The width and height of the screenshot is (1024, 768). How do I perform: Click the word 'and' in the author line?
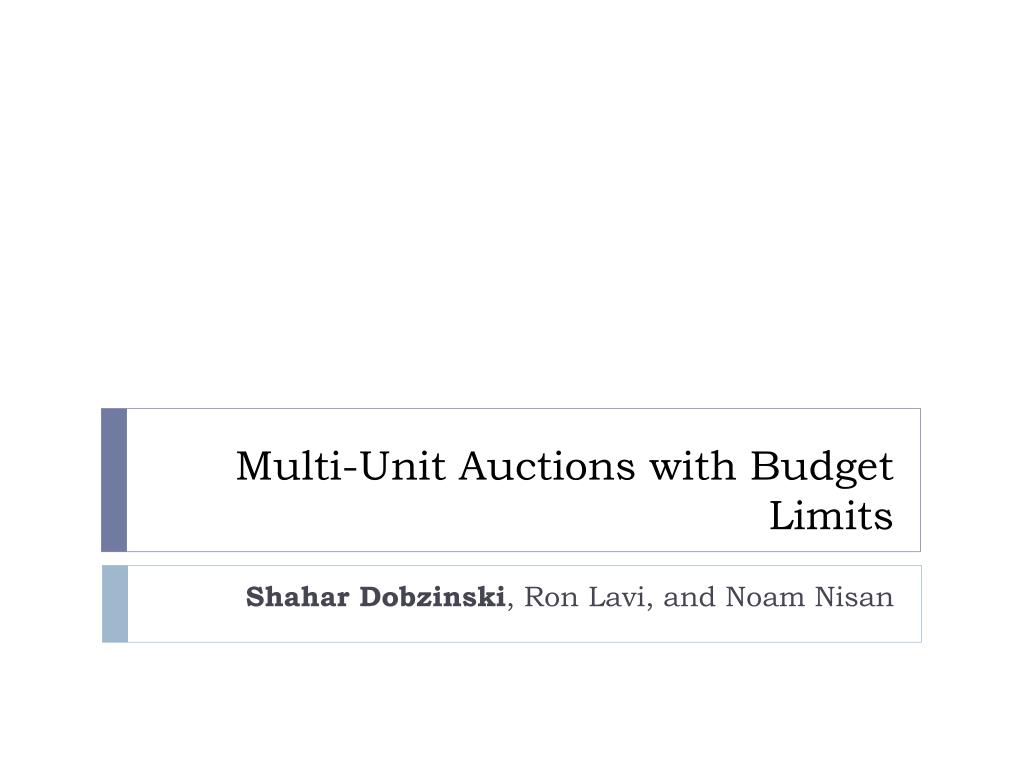(x=689, y=597)
